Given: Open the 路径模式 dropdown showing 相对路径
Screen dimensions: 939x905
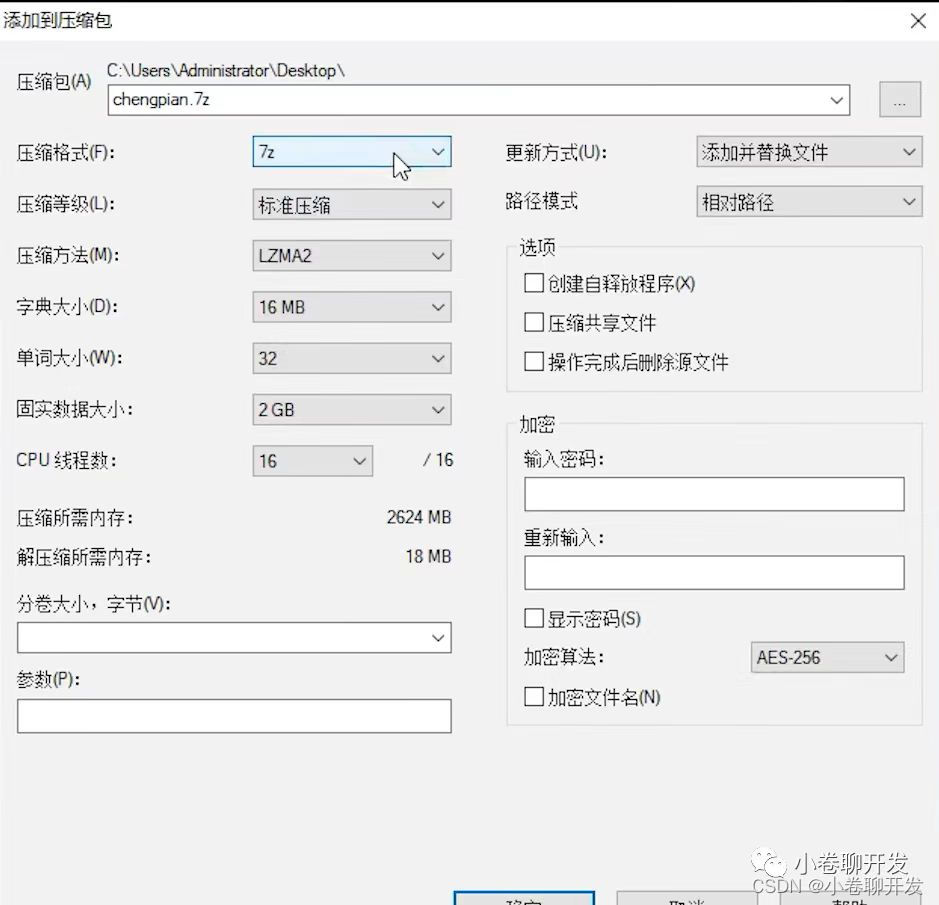Looking at the screenshot, I should tap(809, 201).
